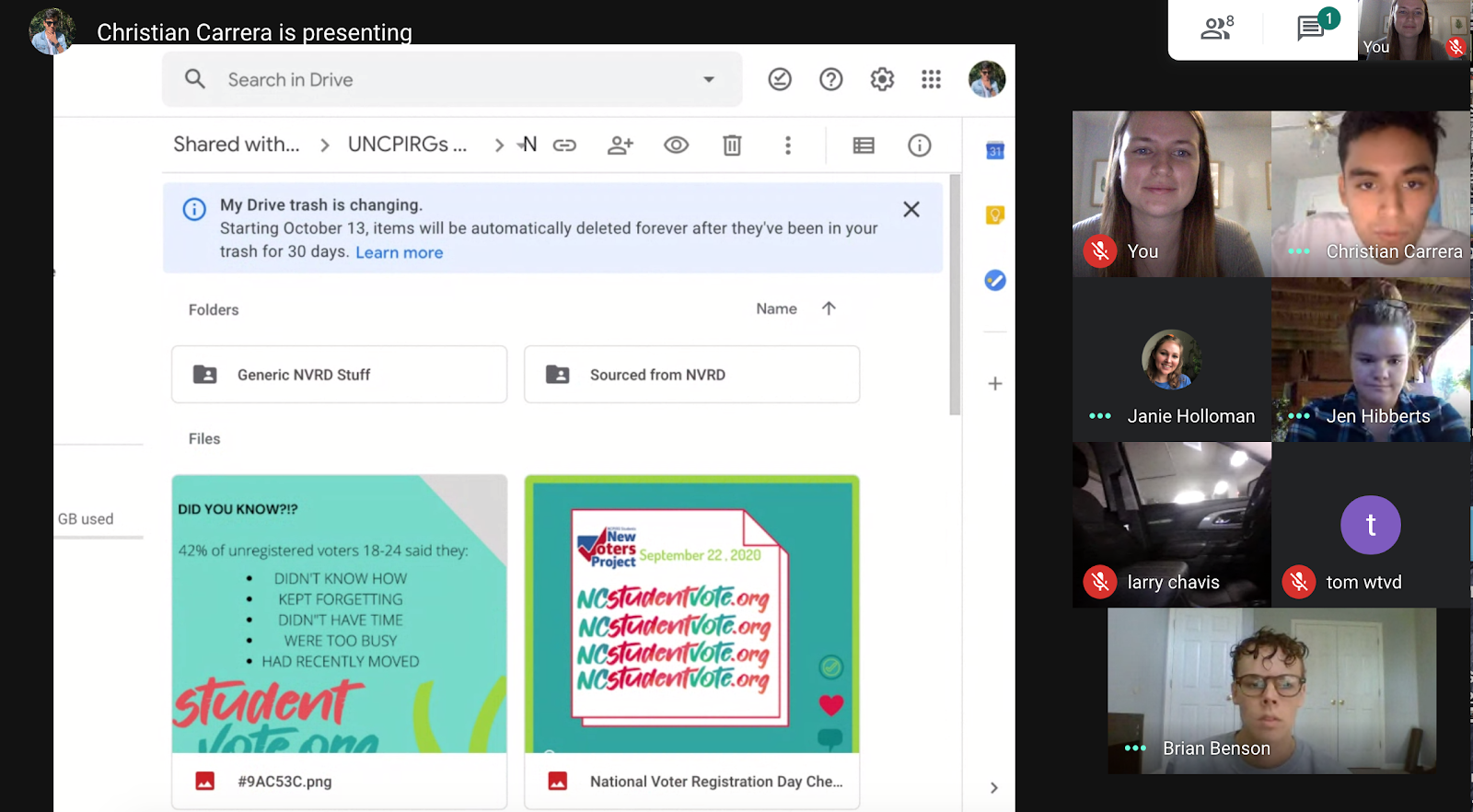Select National Voter Registration Day file label
1473x812 pixels.
pos(716,782)
